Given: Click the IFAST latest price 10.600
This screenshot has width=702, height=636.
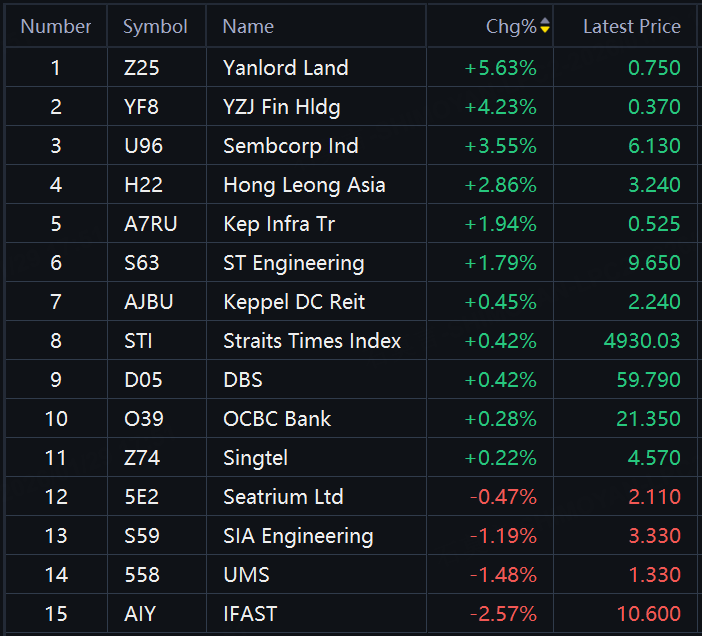Looking at the screenshot, I should click(x=650, y=614).
